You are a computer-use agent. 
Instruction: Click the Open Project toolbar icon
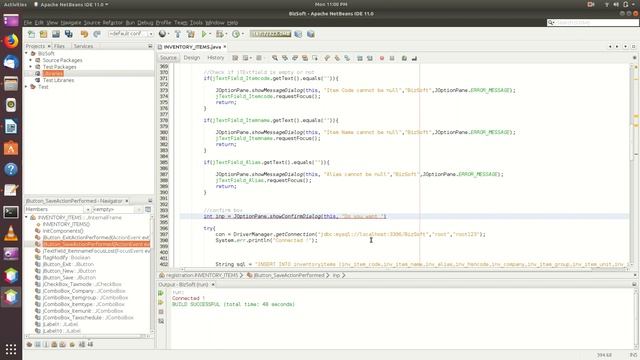[x=56, y=34]
